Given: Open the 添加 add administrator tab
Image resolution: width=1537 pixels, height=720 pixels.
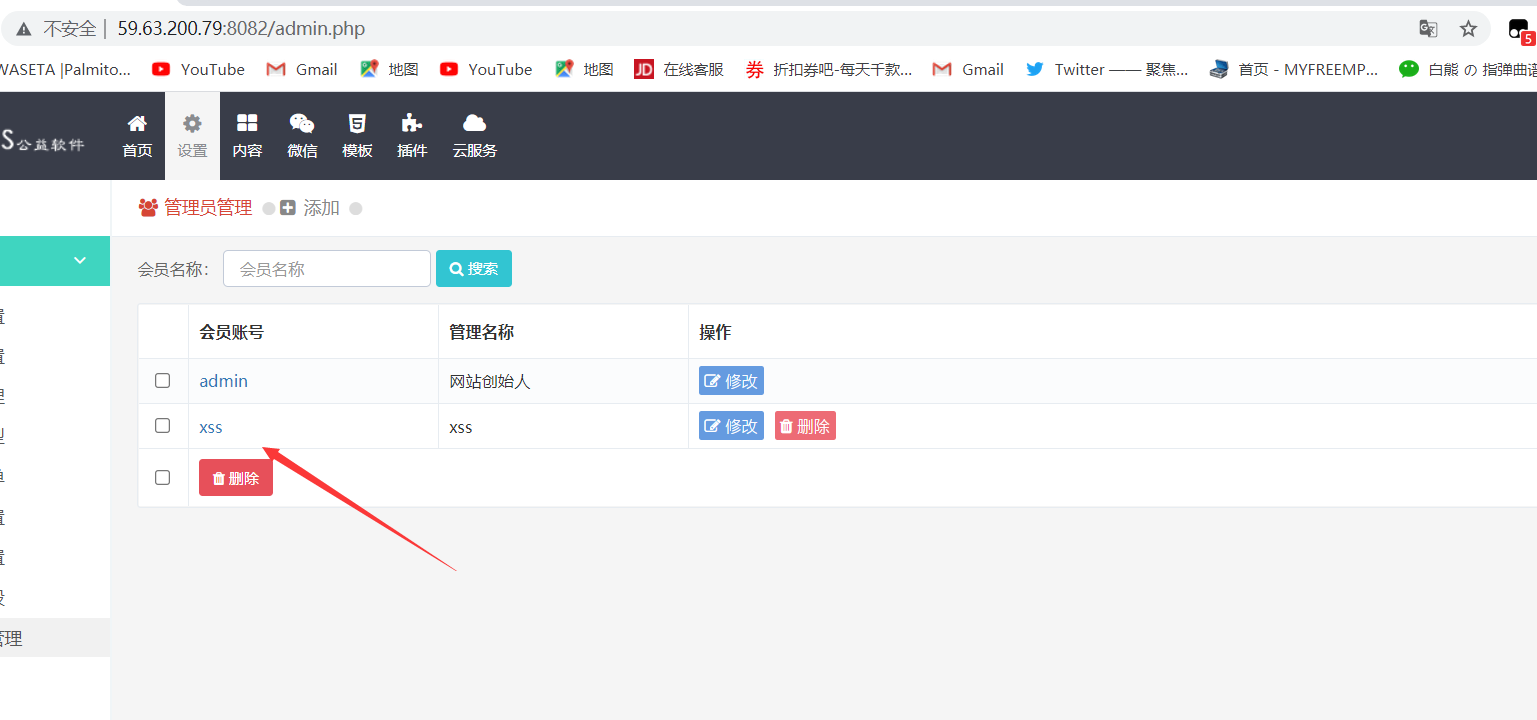Looking at the screenshot, I should coord(310,208).
